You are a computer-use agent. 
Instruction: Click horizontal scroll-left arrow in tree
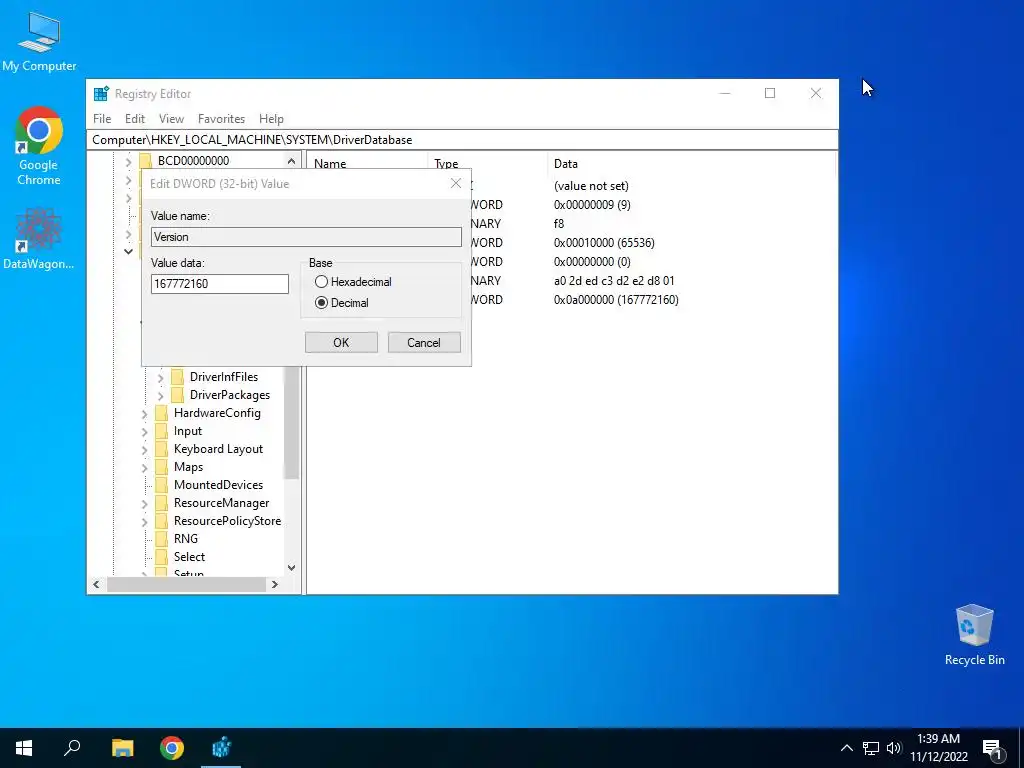tap(97, 584)
